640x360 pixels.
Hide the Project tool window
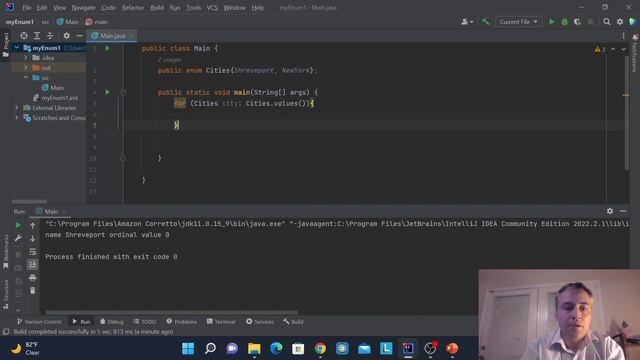pos(80,36)
